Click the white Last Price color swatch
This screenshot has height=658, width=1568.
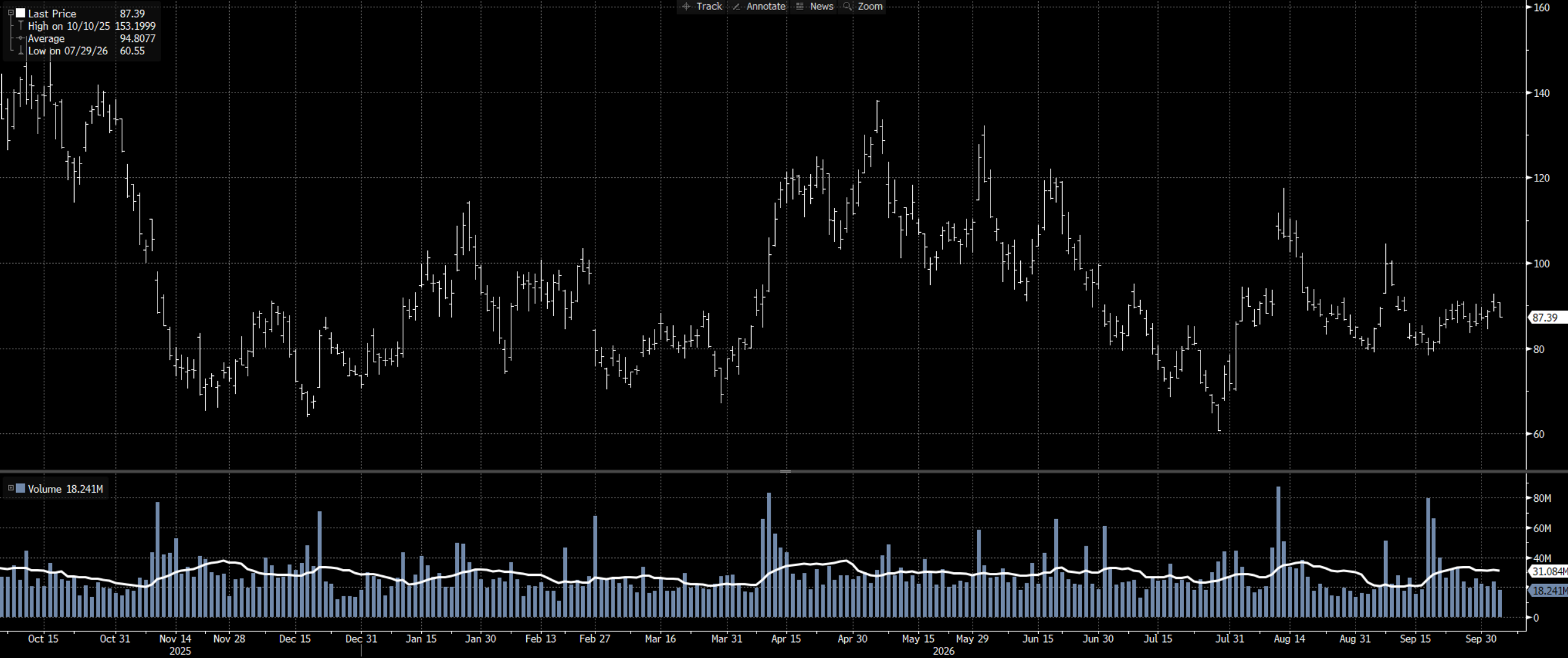pyautogui.click(x=20, y=13)
